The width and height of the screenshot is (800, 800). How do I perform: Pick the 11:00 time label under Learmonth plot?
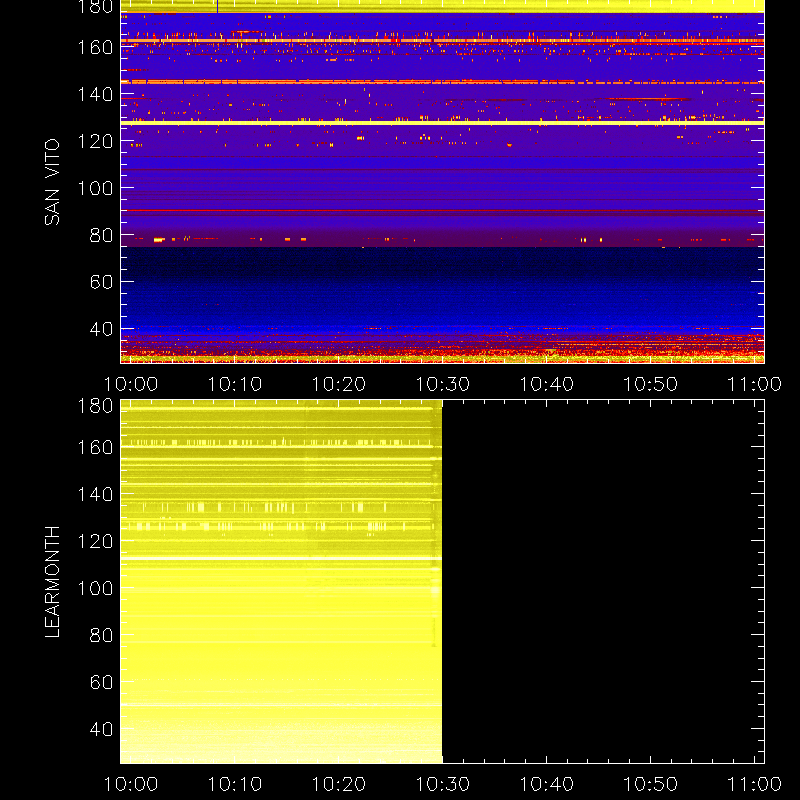tap(754, 784)
